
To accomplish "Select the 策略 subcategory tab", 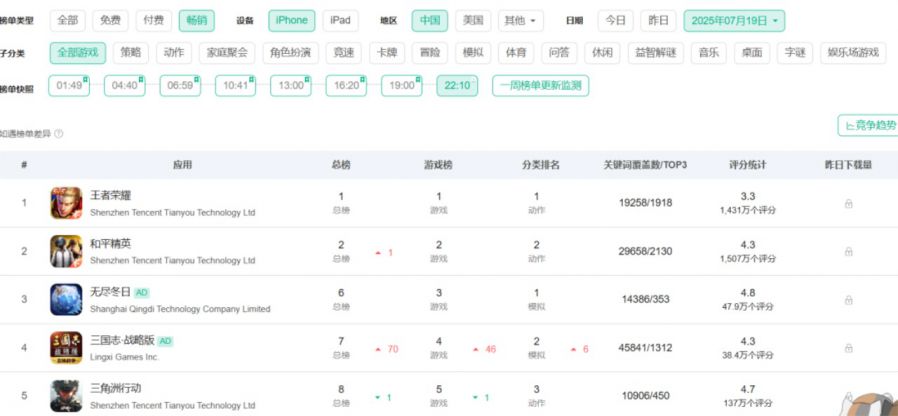I will (131, 53).
